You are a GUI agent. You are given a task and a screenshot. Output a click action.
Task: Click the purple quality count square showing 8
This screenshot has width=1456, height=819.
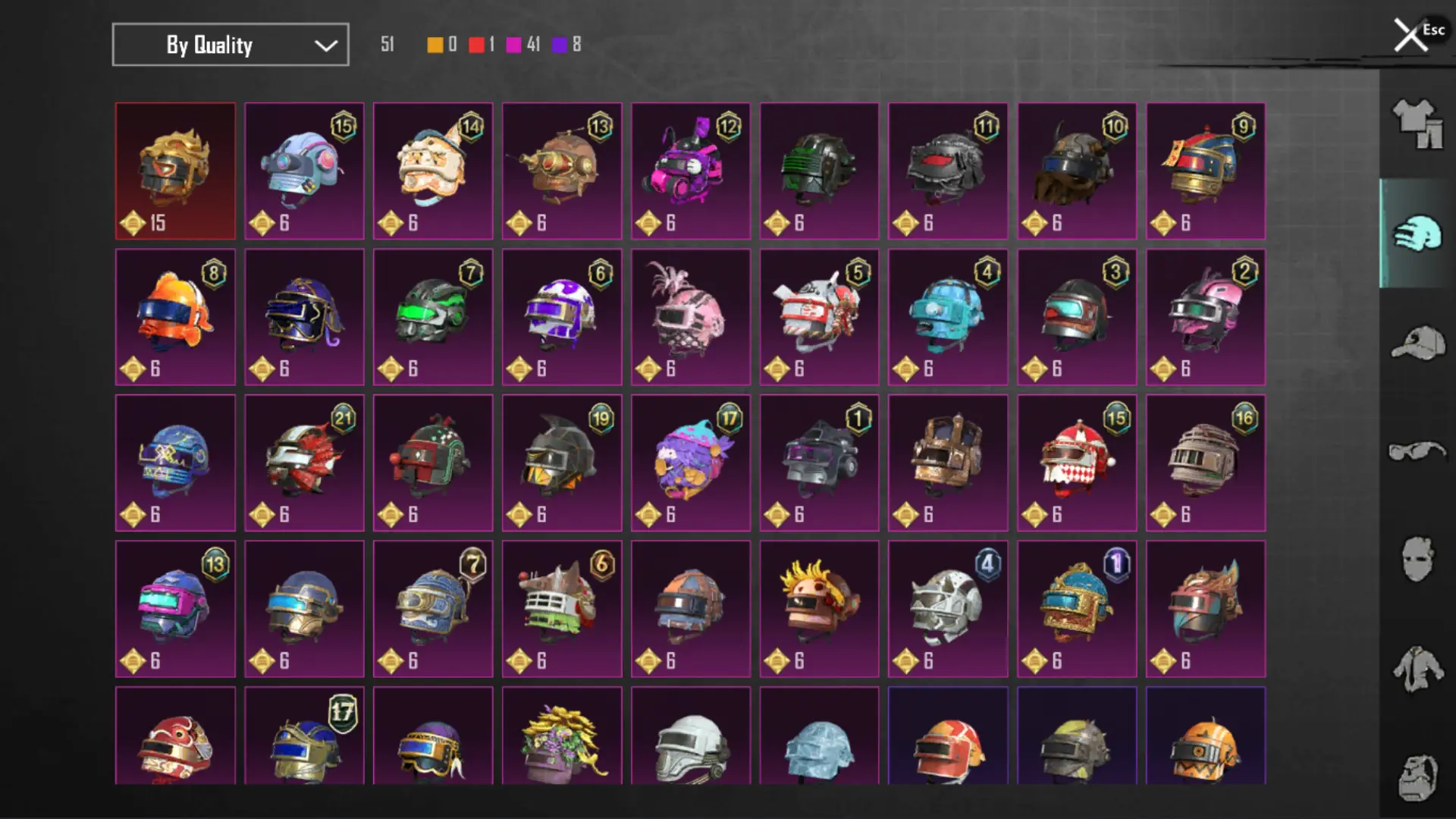[x=560, y=45]
